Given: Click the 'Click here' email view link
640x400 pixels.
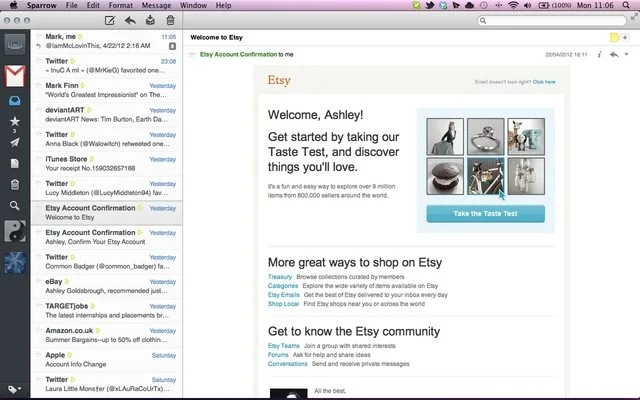Looking at the screenshot, I should (544, 82).
